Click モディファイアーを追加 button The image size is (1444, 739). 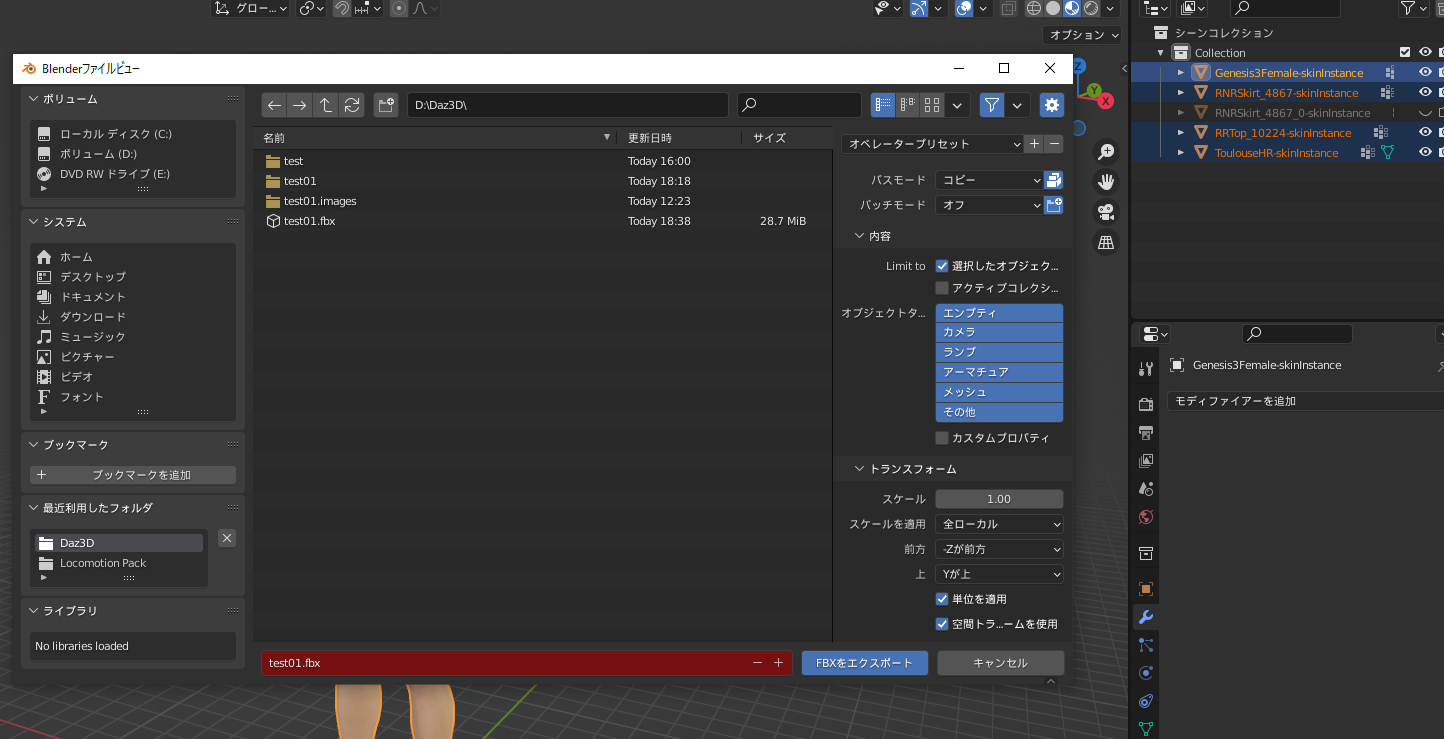1305,401
